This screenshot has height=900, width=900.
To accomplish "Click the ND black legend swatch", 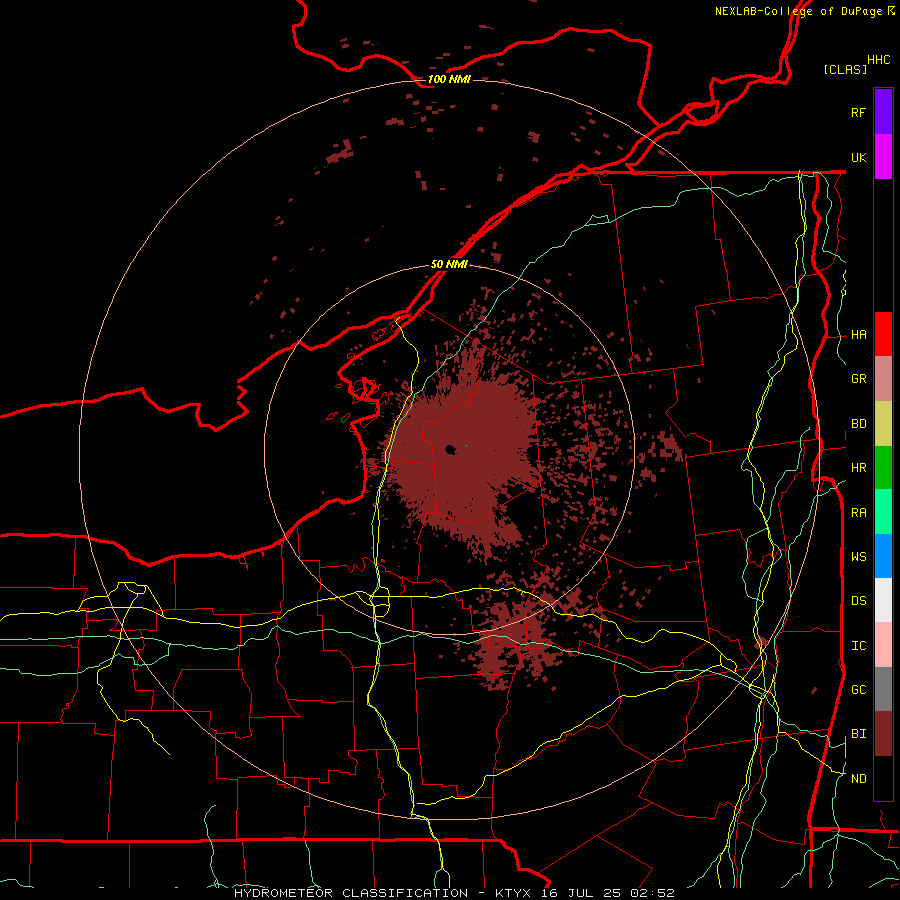I will pos(883,778).
